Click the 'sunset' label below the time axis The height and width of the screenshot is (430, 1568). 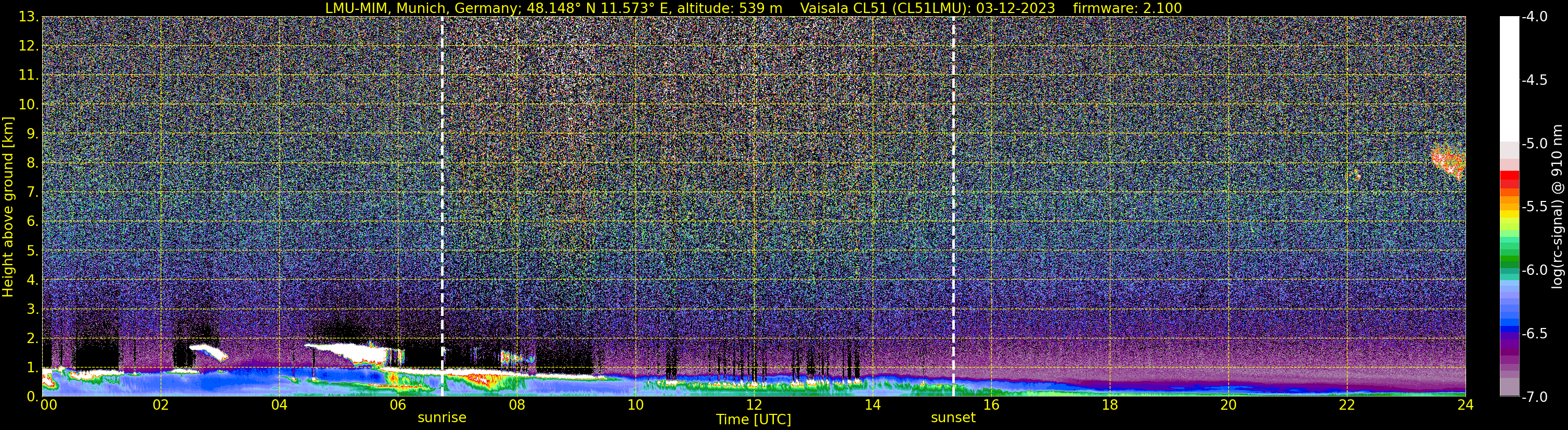(953, 418)
